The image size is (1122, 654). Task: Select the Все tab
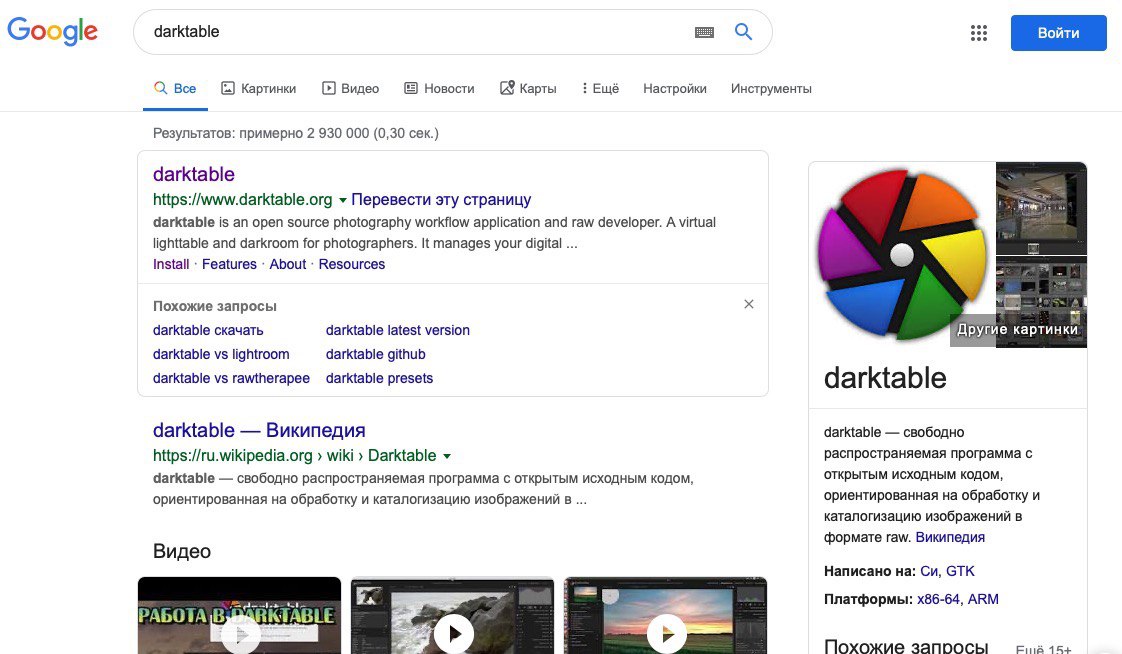[175, 89]
